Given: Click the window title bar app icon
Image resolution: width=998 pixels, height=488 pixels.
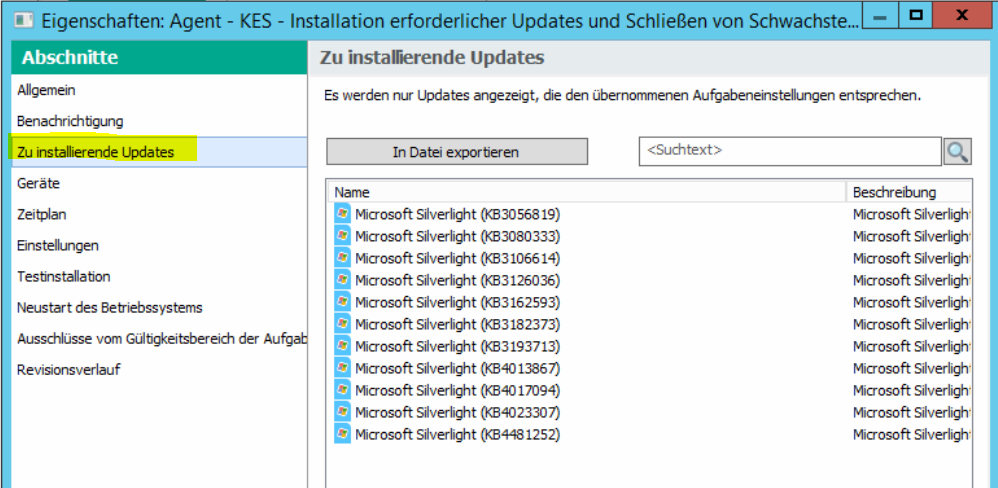Looking at the screenshot, I should [24, 19].
